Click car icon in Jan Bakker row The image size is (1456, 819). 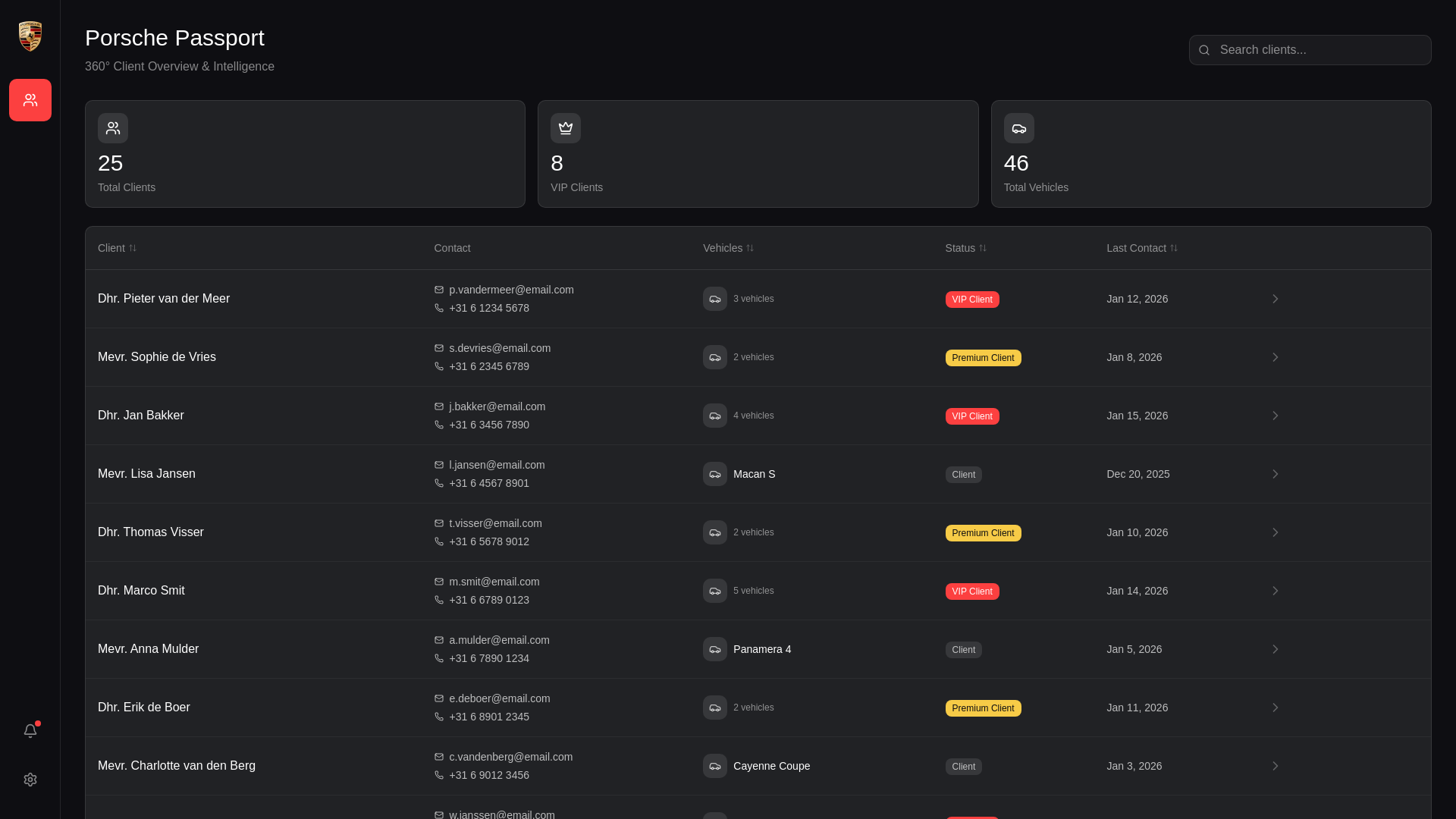pos(715,416)
